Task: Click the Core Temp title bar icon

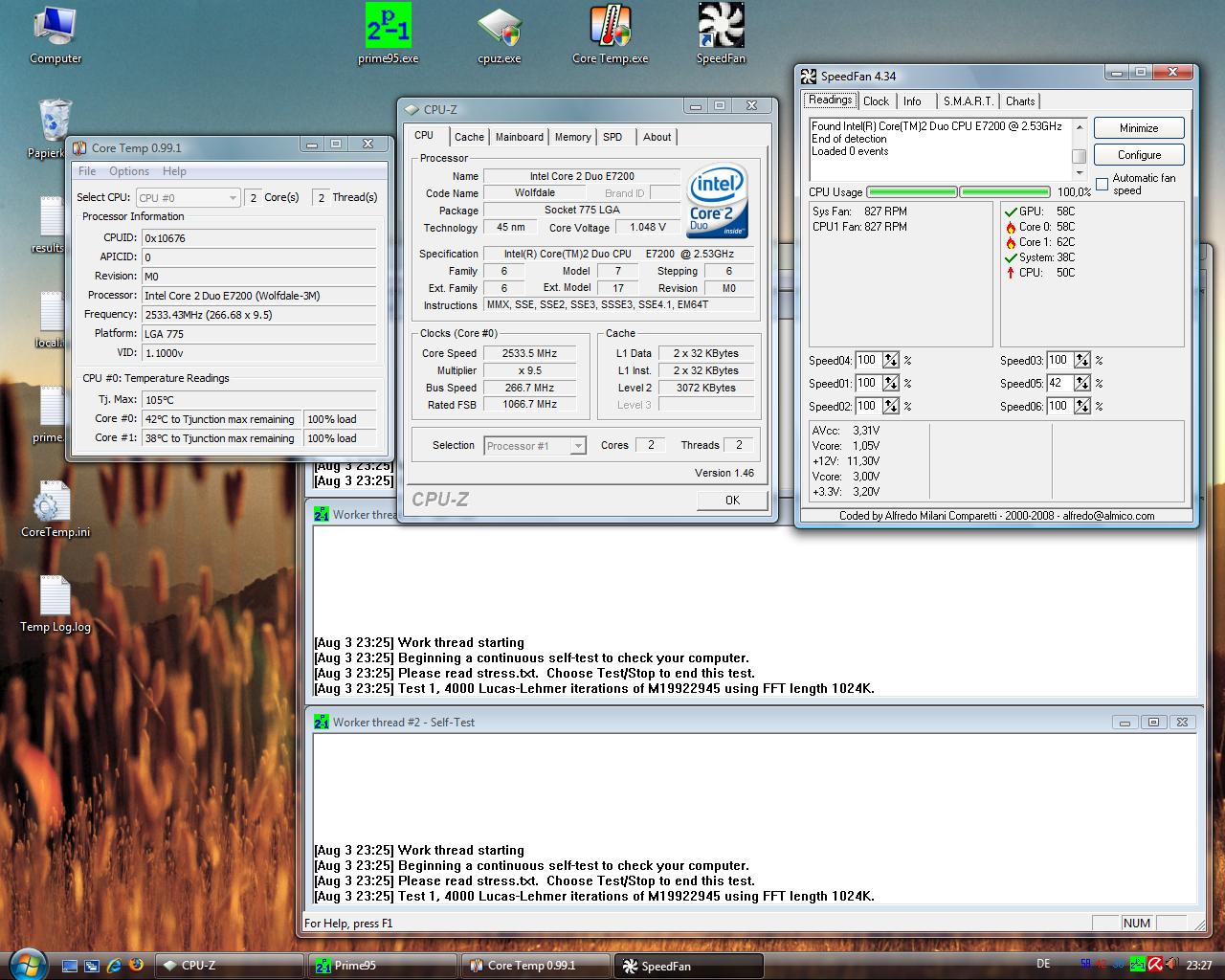Action: pos(80,147)
